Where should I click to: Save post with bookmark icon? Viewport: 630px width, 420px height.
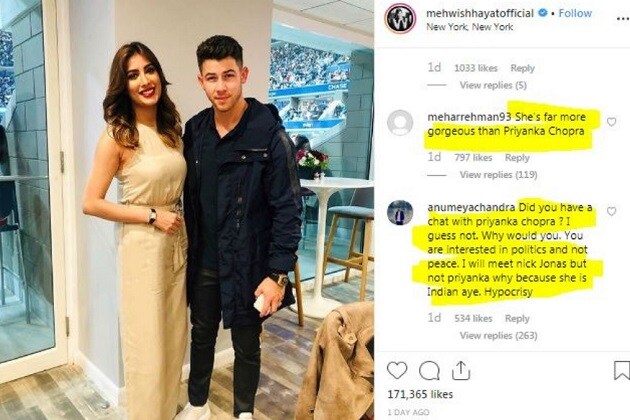coord(622,371)
